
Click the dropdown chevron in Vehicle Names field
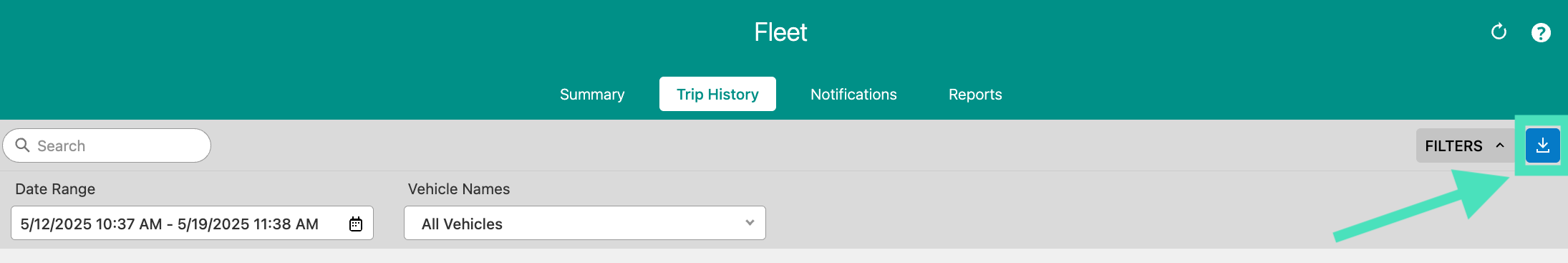pyautogui.click(x=750, y=223)
